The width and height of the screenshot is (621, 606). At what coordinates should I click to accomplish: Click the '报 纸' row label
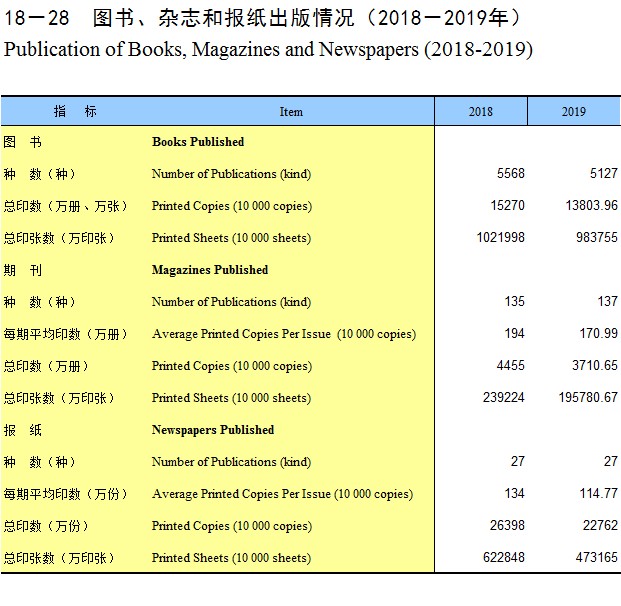23,430
